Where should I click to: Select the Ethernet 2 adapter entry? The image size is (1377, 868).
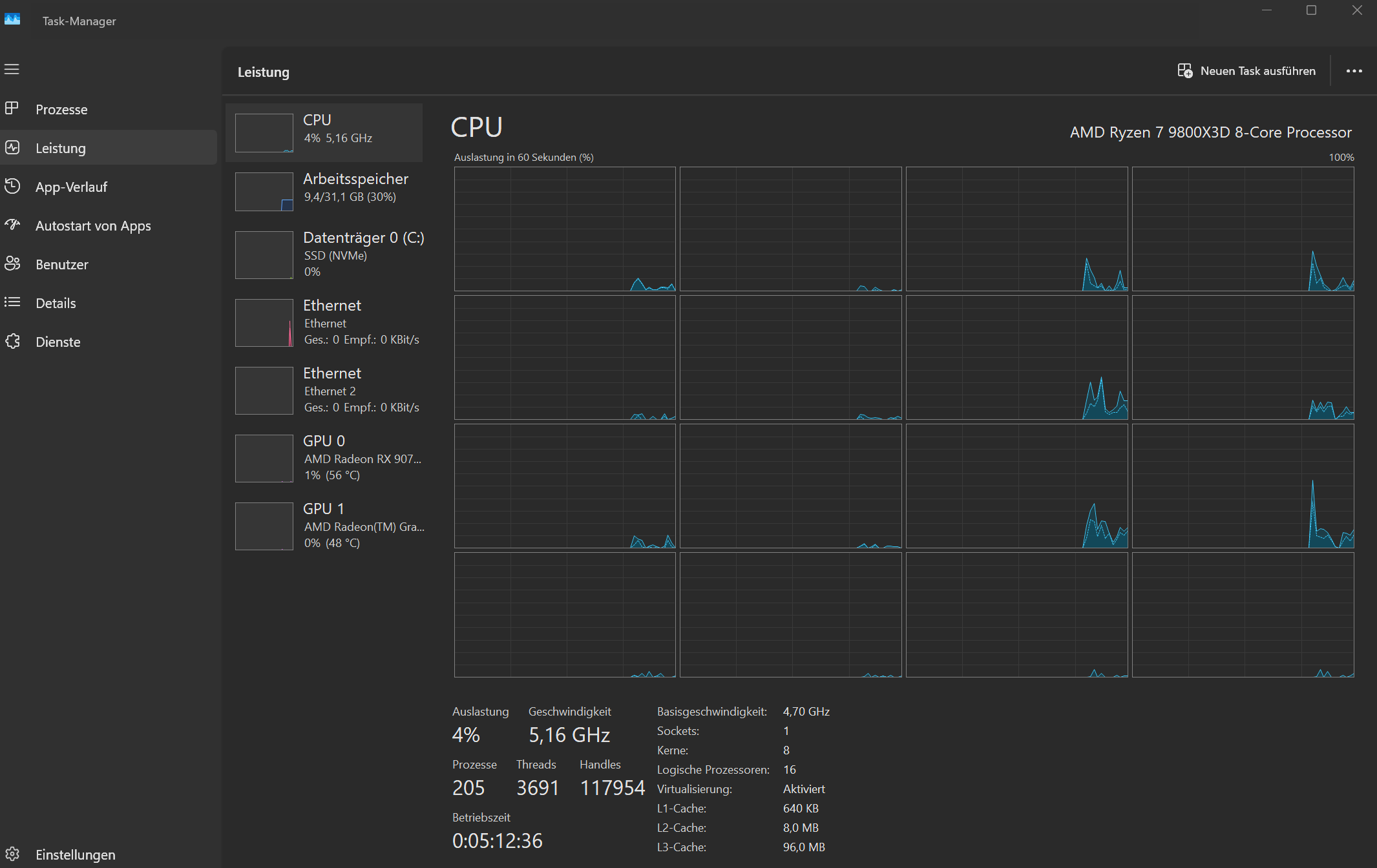click(324, 390)
